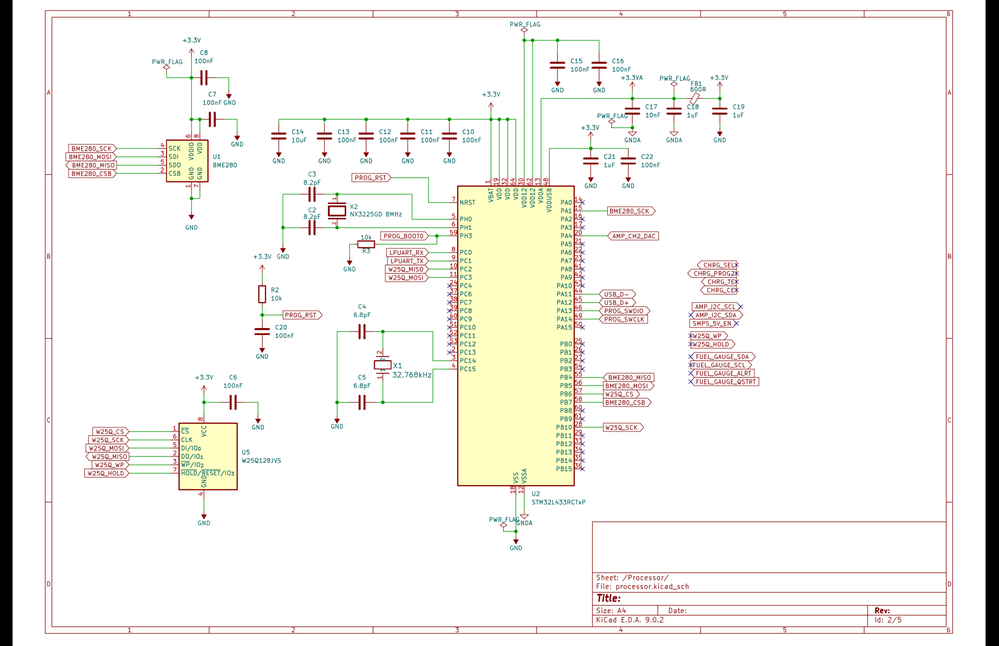Select the STM32L433RCTxP microcontroller U2
Screen dimensions: 999x646
(515, 335)
